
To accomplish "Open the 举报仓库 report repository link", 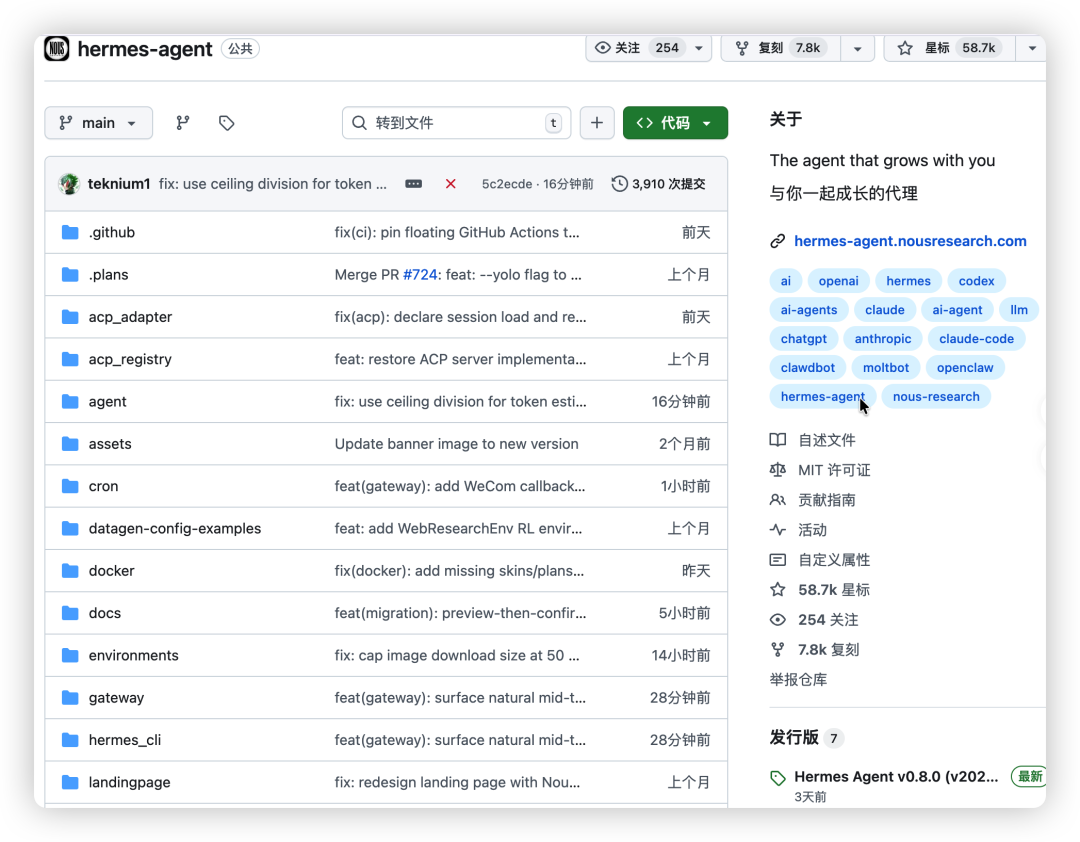I will click(798, 680).
